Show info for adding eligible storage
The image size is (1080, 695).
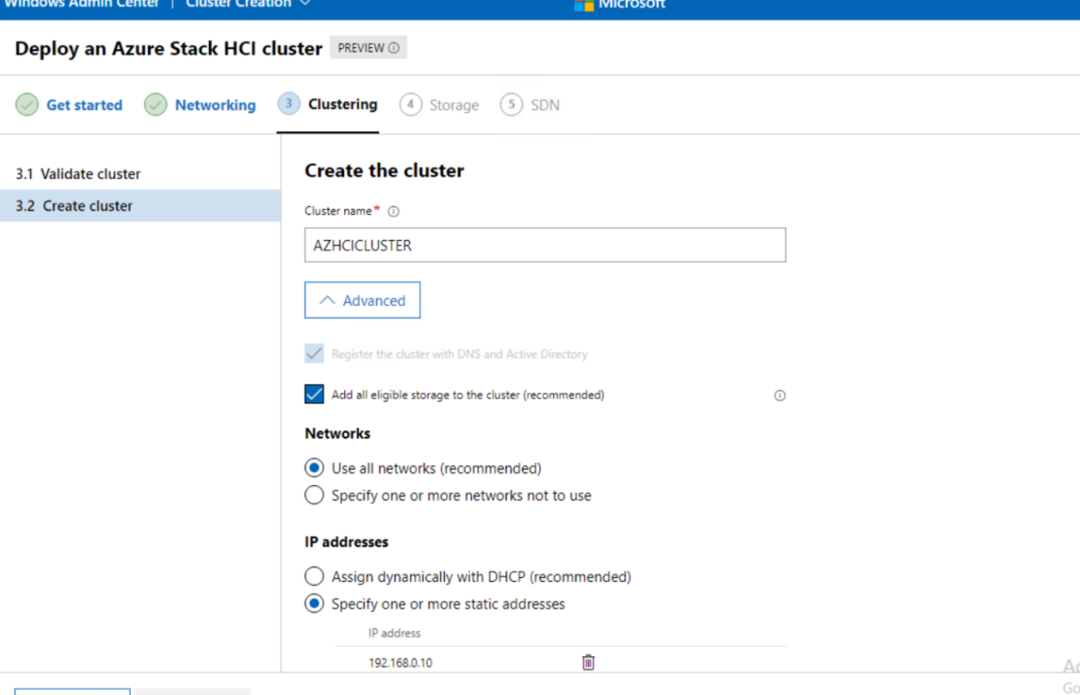click(780, 395)
